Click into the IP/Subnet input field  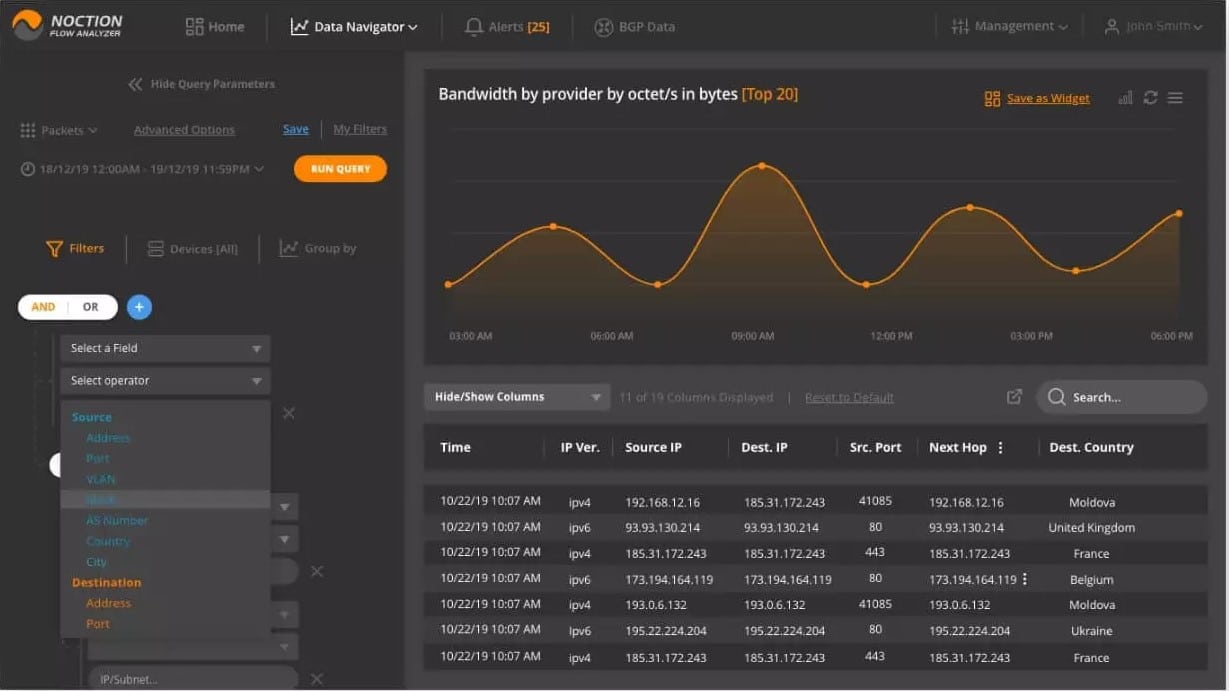[x=193, y=679]
